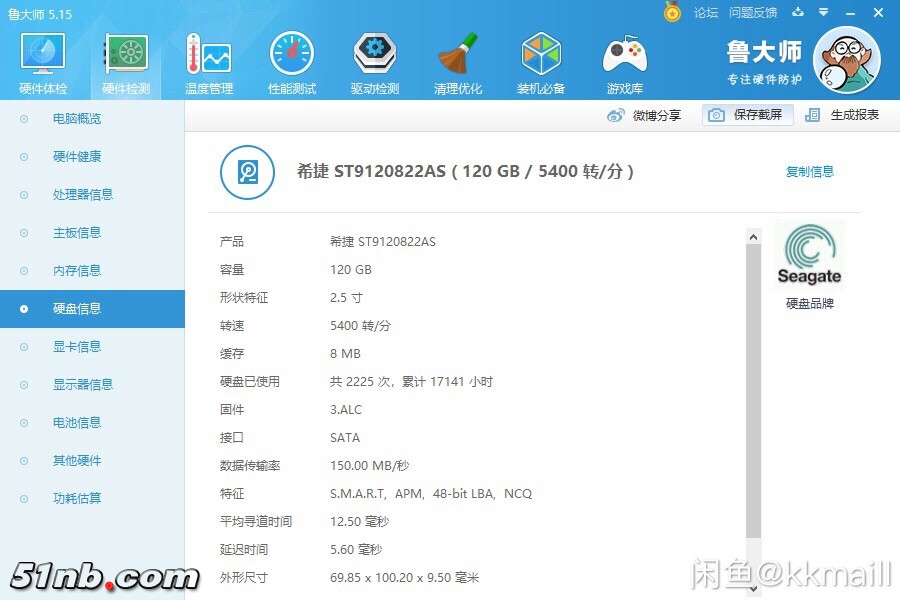Image resolution: width=900 pixels, height=600 pixels.
Task: Click the 12.50 毫秒 seek time value
Action: coord(359,522)
